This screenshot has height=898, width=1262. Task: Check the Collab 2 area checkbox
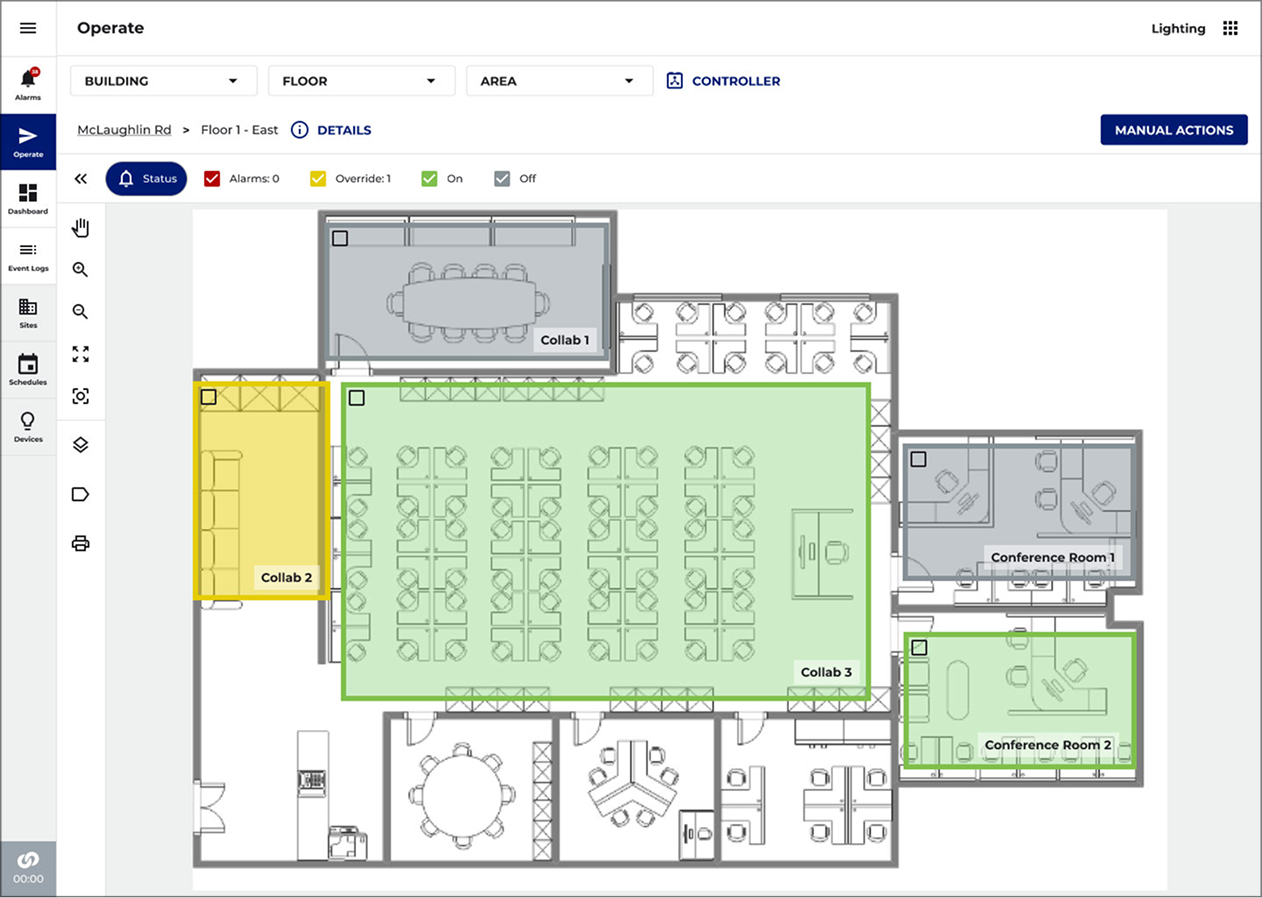pos(208,397)
